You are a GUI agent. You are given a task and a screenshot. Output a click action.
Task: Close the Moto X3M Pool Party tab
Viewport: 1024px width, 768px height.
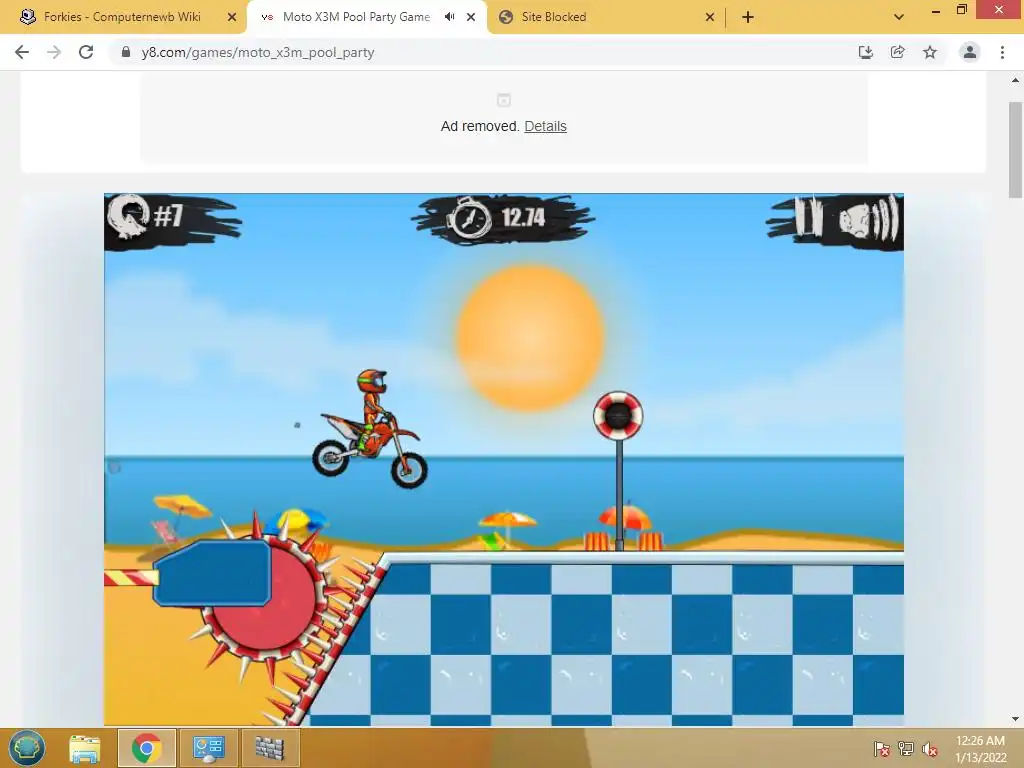(x=471, y=17)
